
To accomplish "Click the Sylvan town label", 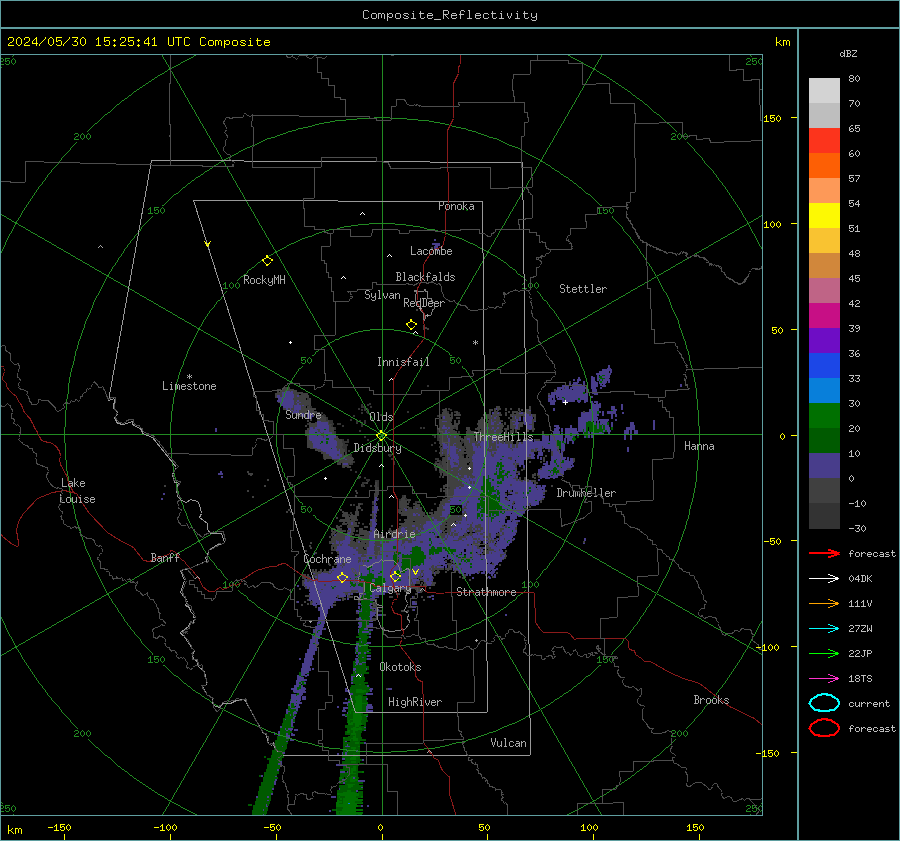I will (x=382, y=295).
